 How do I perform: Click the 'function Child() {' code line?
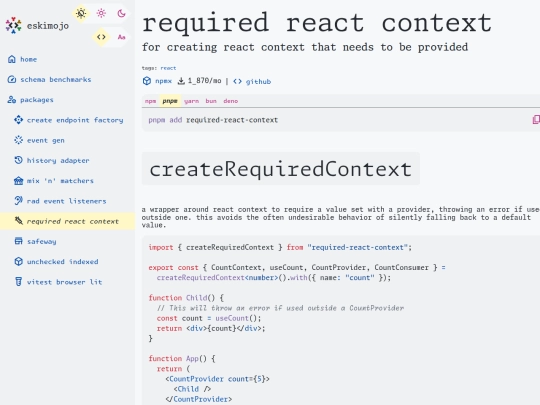tap(186, 298)
